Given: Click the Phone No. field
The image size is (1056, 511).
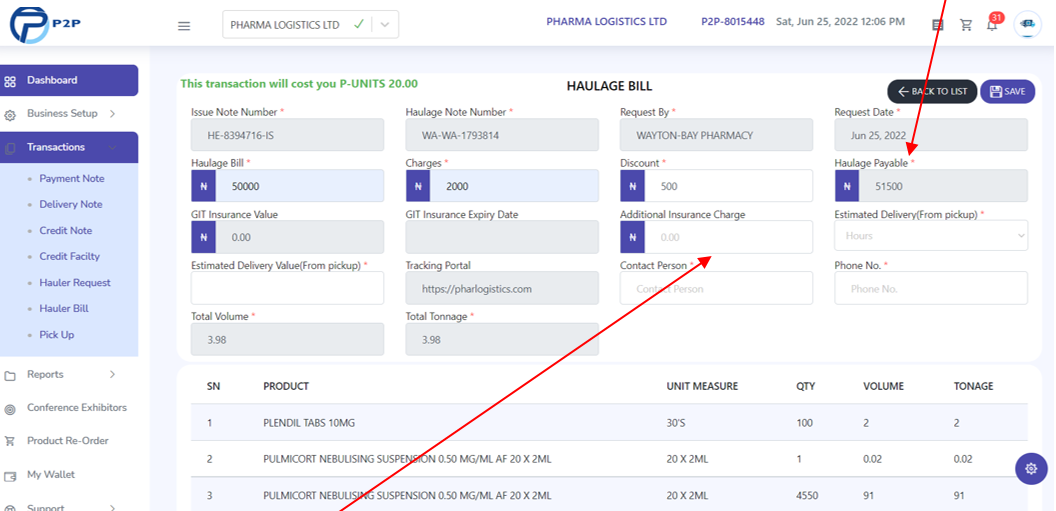Looking at the screenshot, I should [931, 288].
